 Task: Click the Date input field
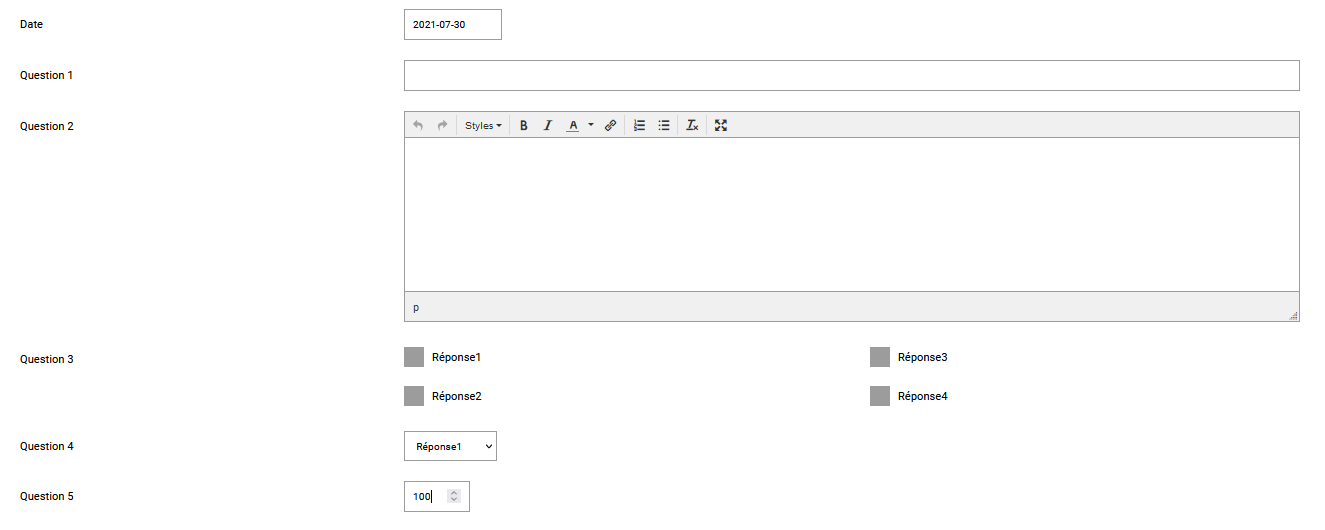click(x=452, y=25)
